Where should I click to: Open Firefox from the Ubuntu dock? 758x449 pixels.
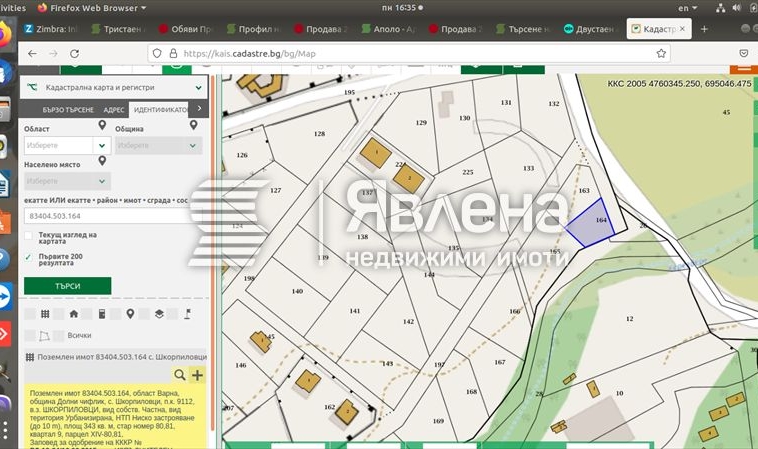[4, 35]
